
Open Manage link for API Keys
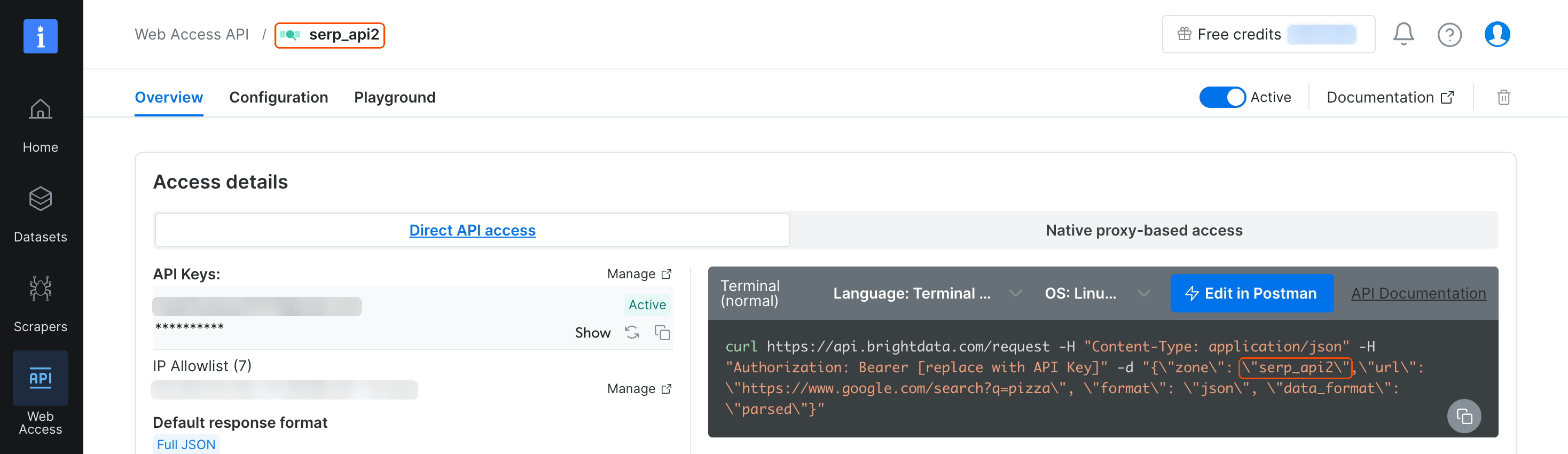click(x=639, y=274)
